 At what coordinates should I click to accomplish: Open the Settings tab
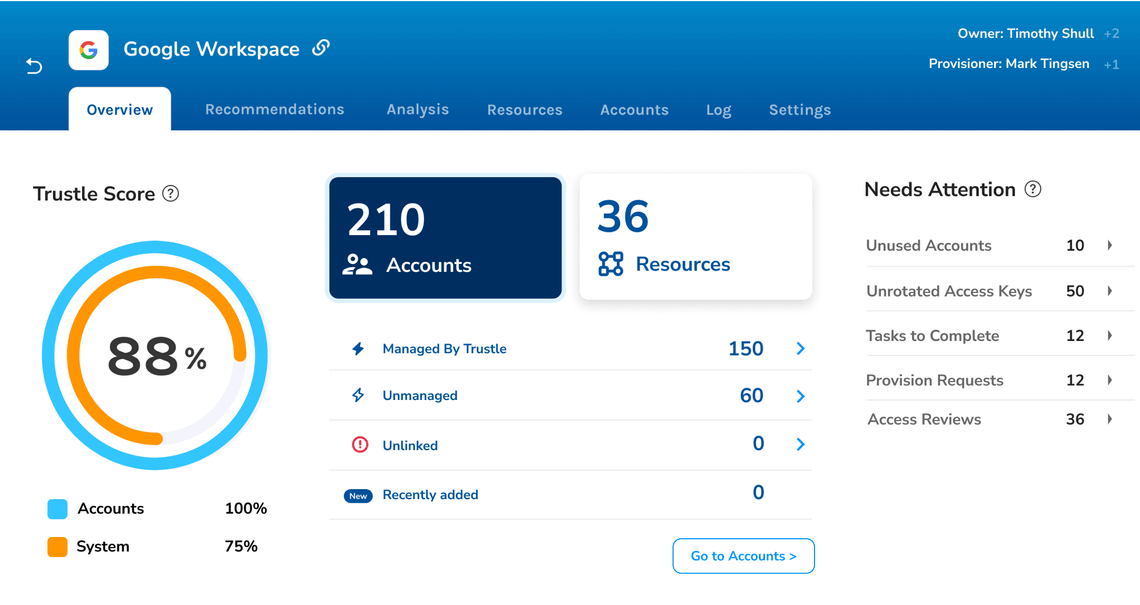tap(800, 110)
